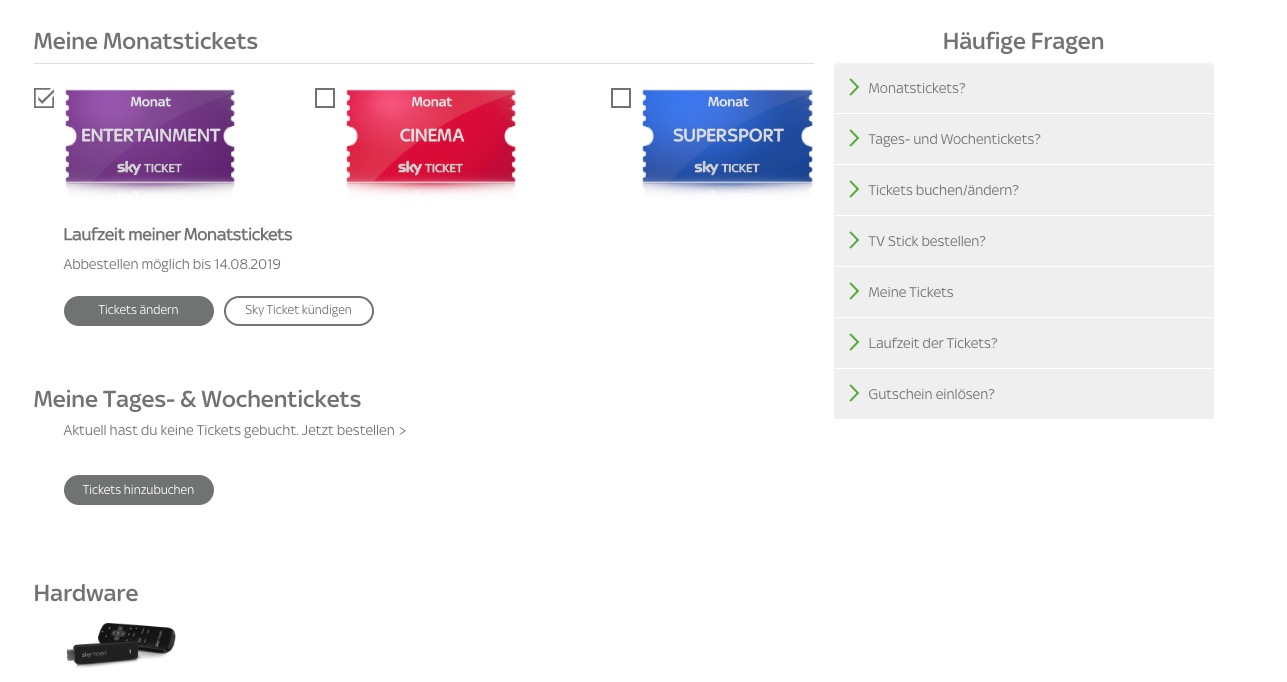
Task: Expand the Monatstickets? FAQ chevron
Action: click(854, 88)
